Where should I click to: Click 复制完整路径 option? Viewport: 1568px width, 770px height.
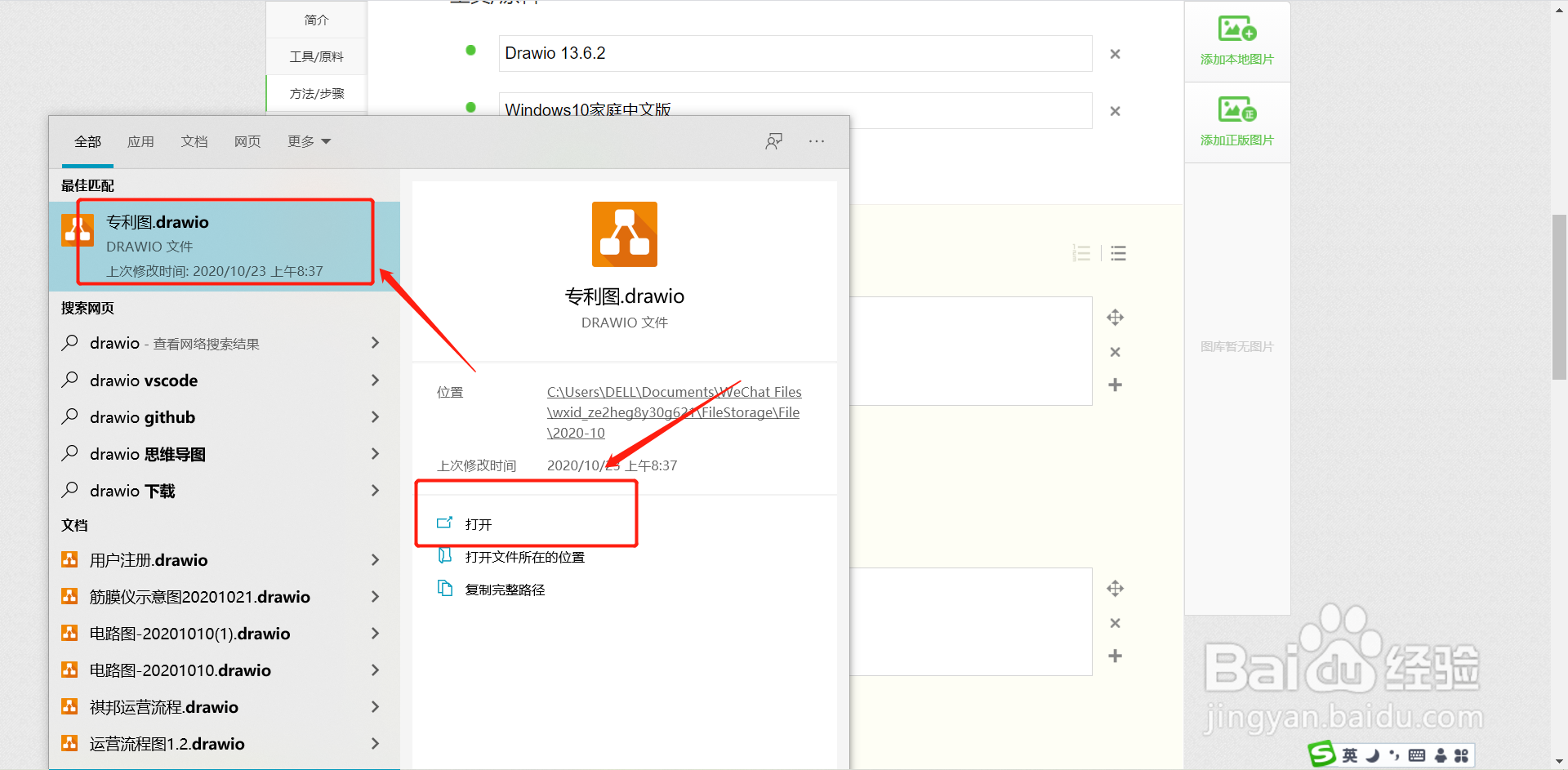505,590
